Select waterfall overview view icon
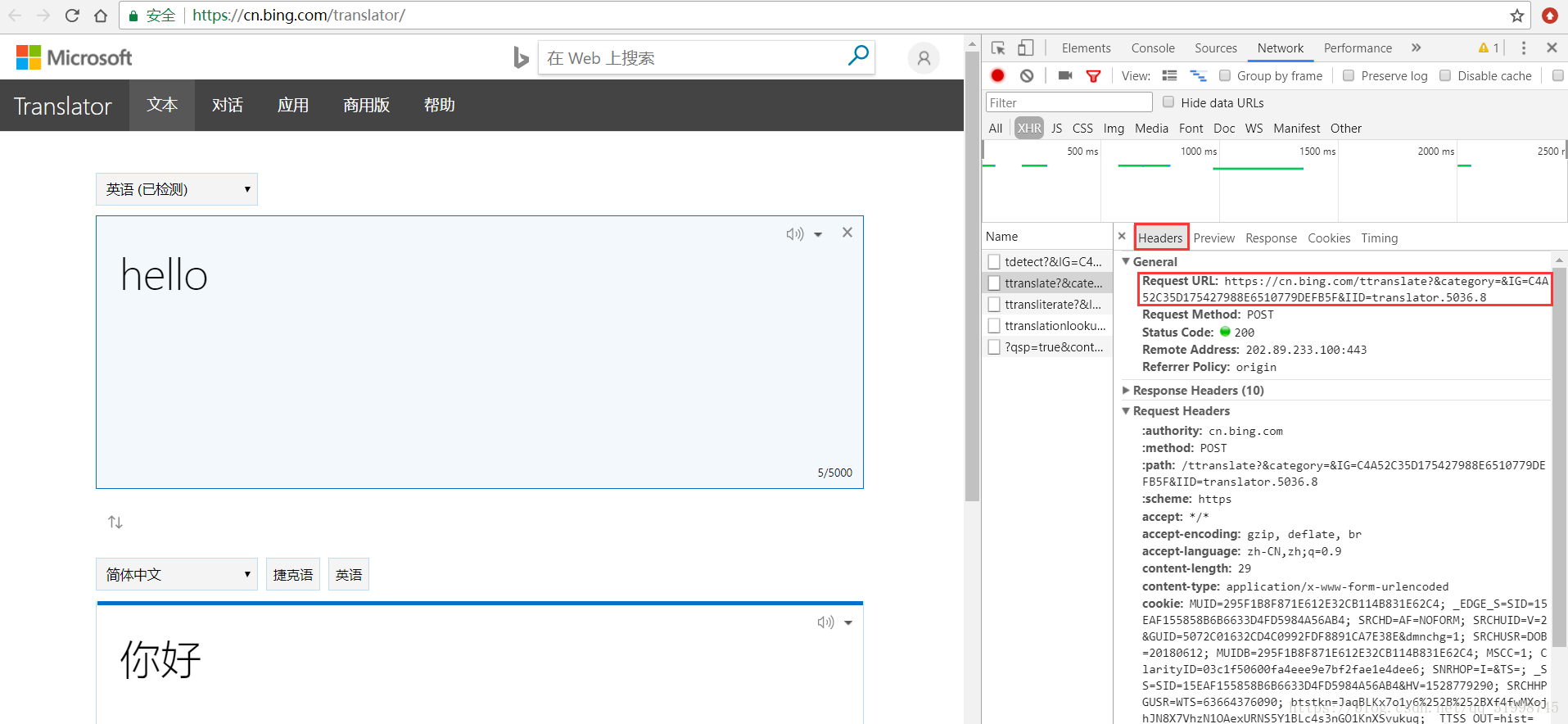This screenshot has width=1568, height=724. pyautogui.click(x=1198, y=75)
